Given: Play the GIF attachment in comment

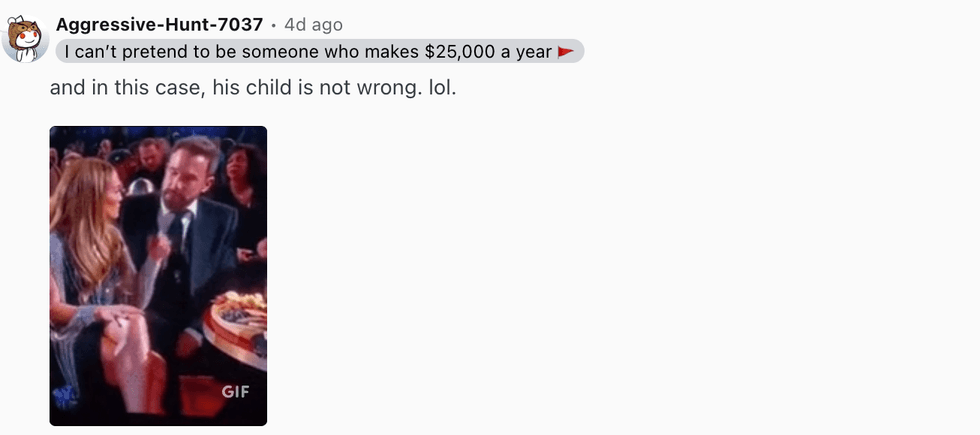Looking at the screenshot, I should pyautogui.click(x=158, y=276).
